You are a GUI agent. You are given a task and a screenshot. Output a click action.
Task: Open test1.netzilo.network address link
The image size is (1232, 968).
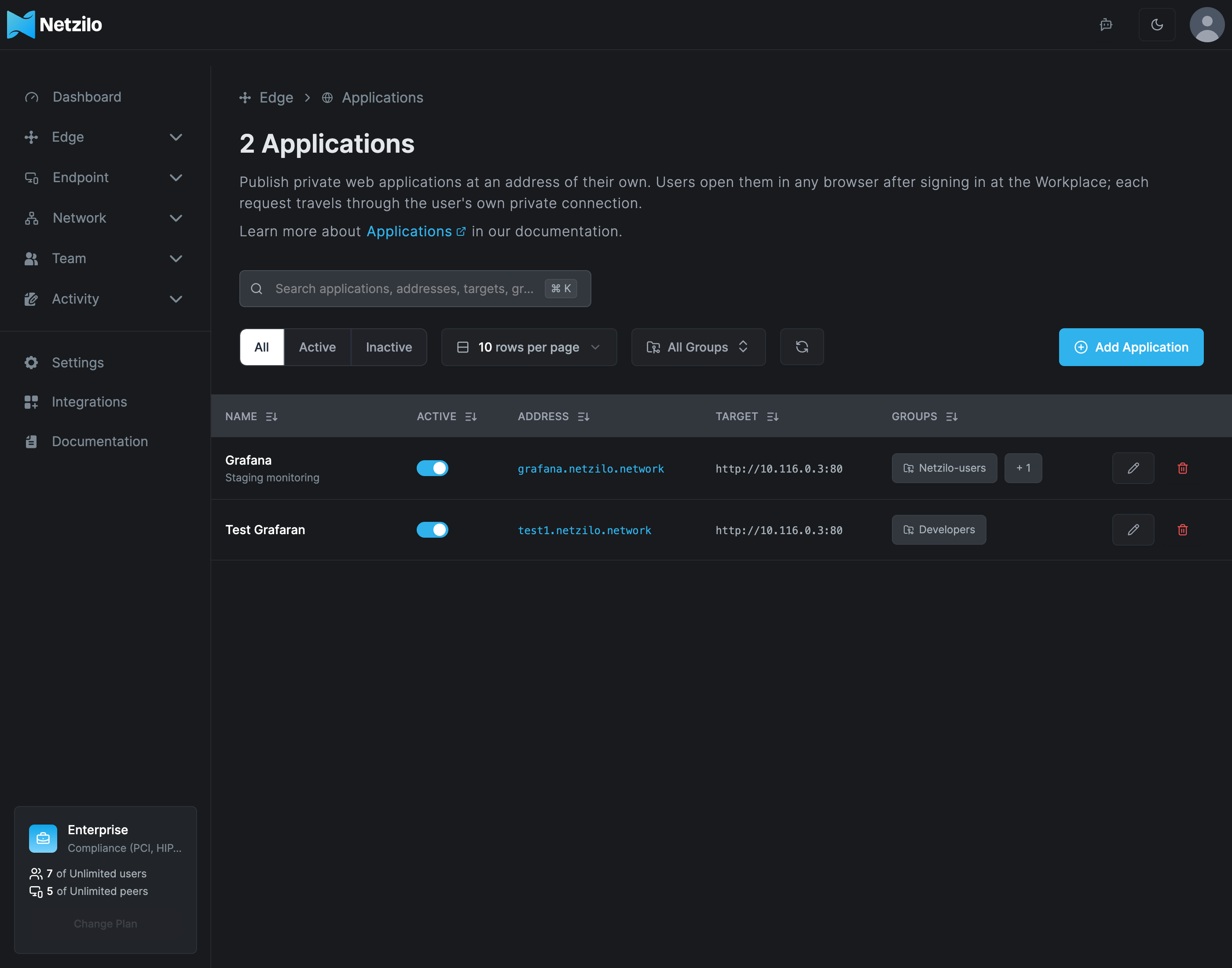click(584, 531)
